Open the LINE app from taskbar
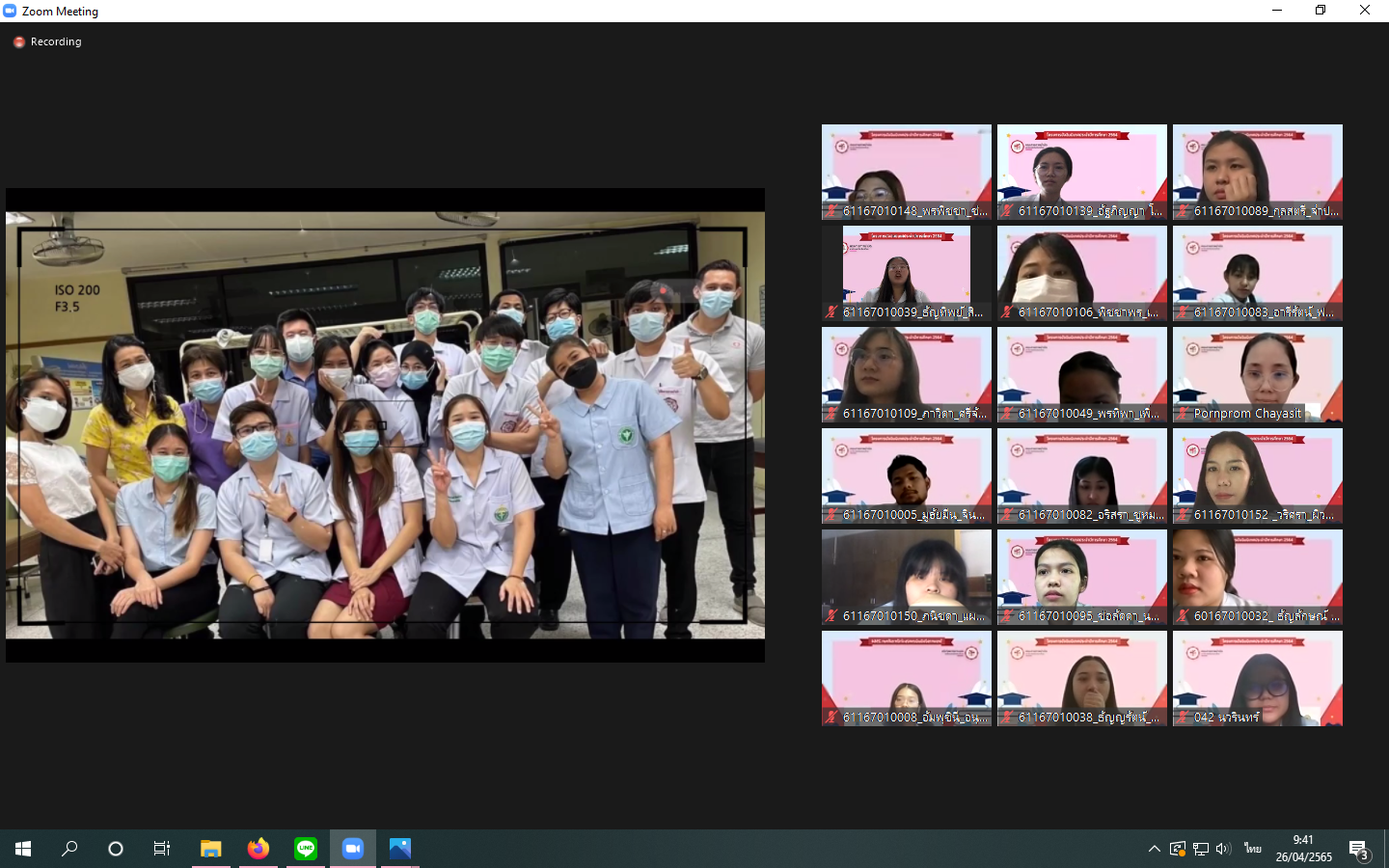 tap(306, 849)
